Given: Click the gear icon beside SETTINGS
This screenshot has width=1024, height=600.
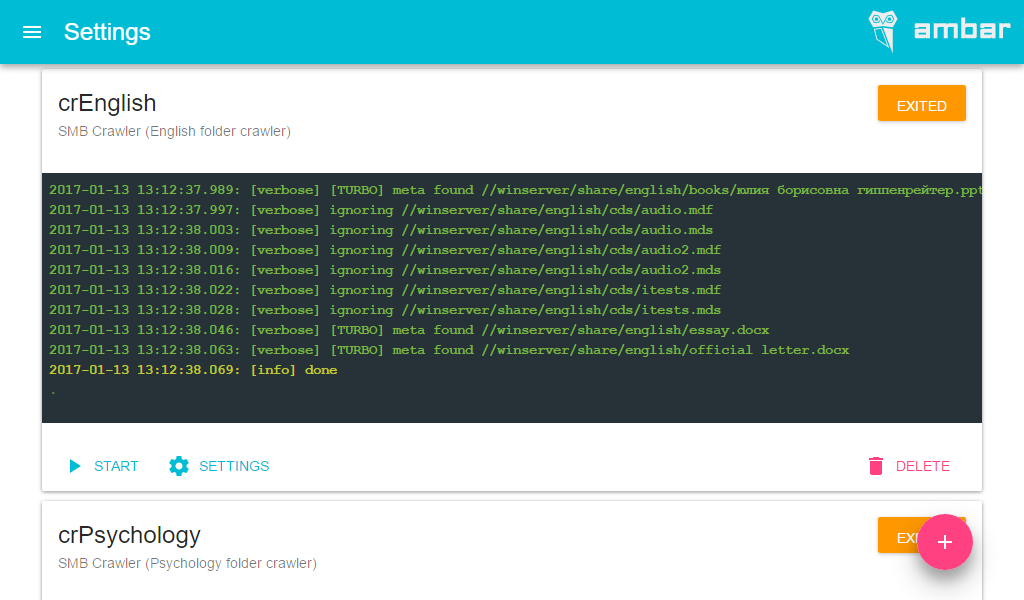Looking at the screenshot, I should (179, 466).
